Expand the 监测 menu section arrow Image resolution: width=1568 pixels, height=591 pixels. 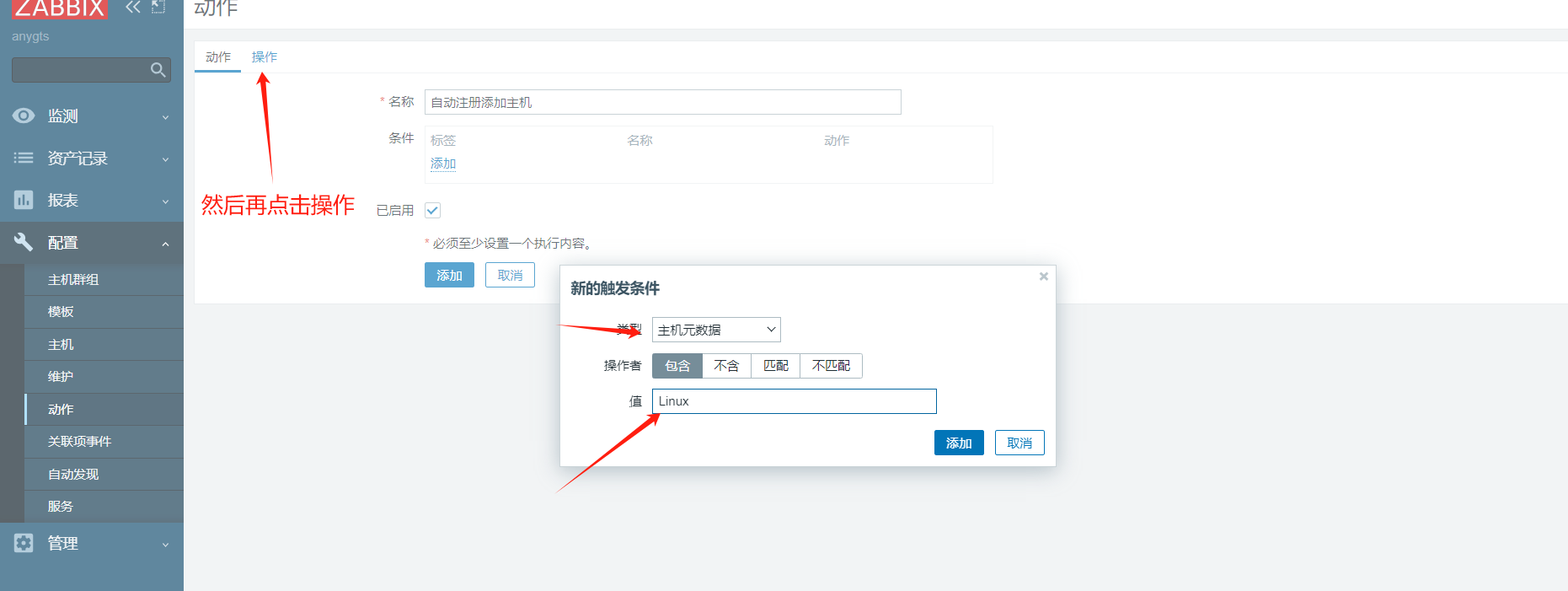(x=165, y=117)
